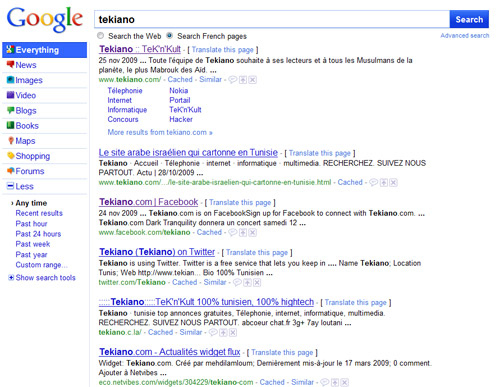Open Advanced search link

[x=465, y=36]
